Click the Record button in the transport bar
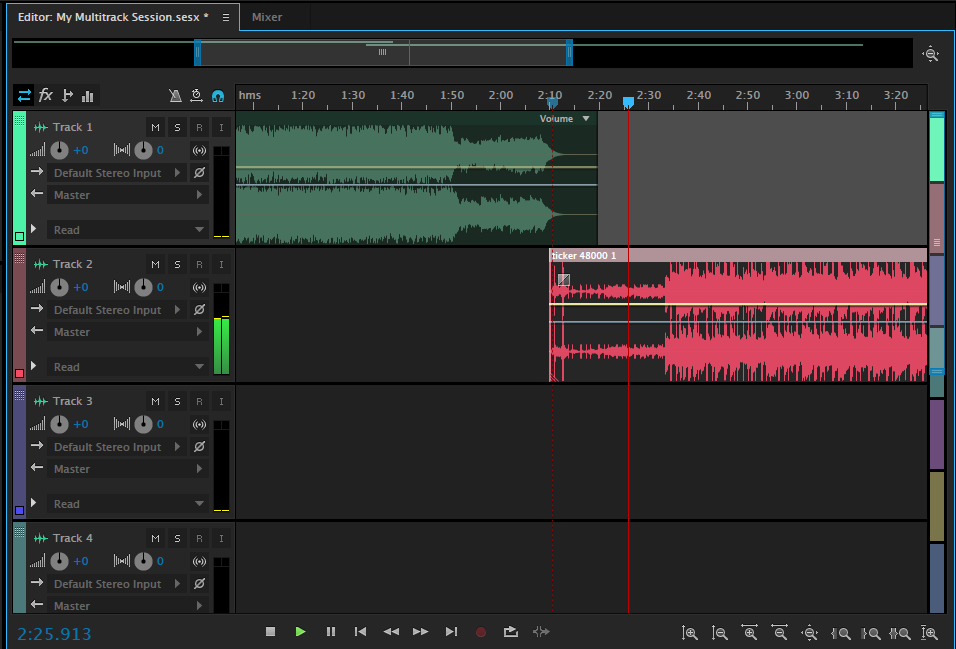The image size is (956, 649). (481, 631)
